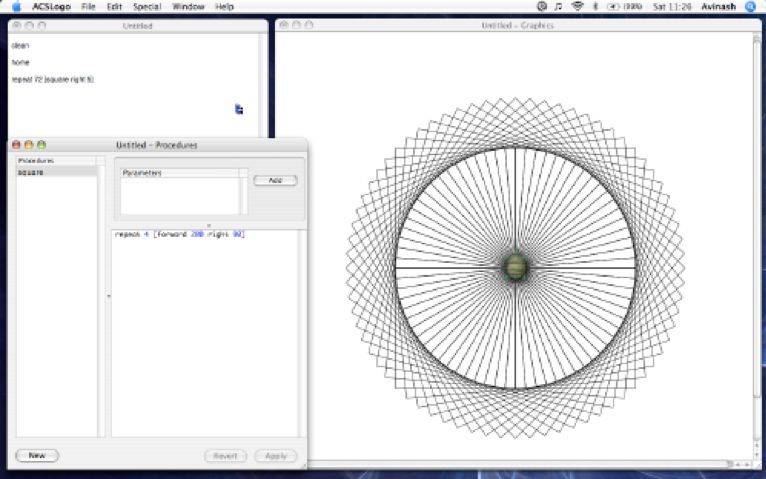Open the Avinash user menu
This screenshot has height=479, width=766.
point(719,6)
